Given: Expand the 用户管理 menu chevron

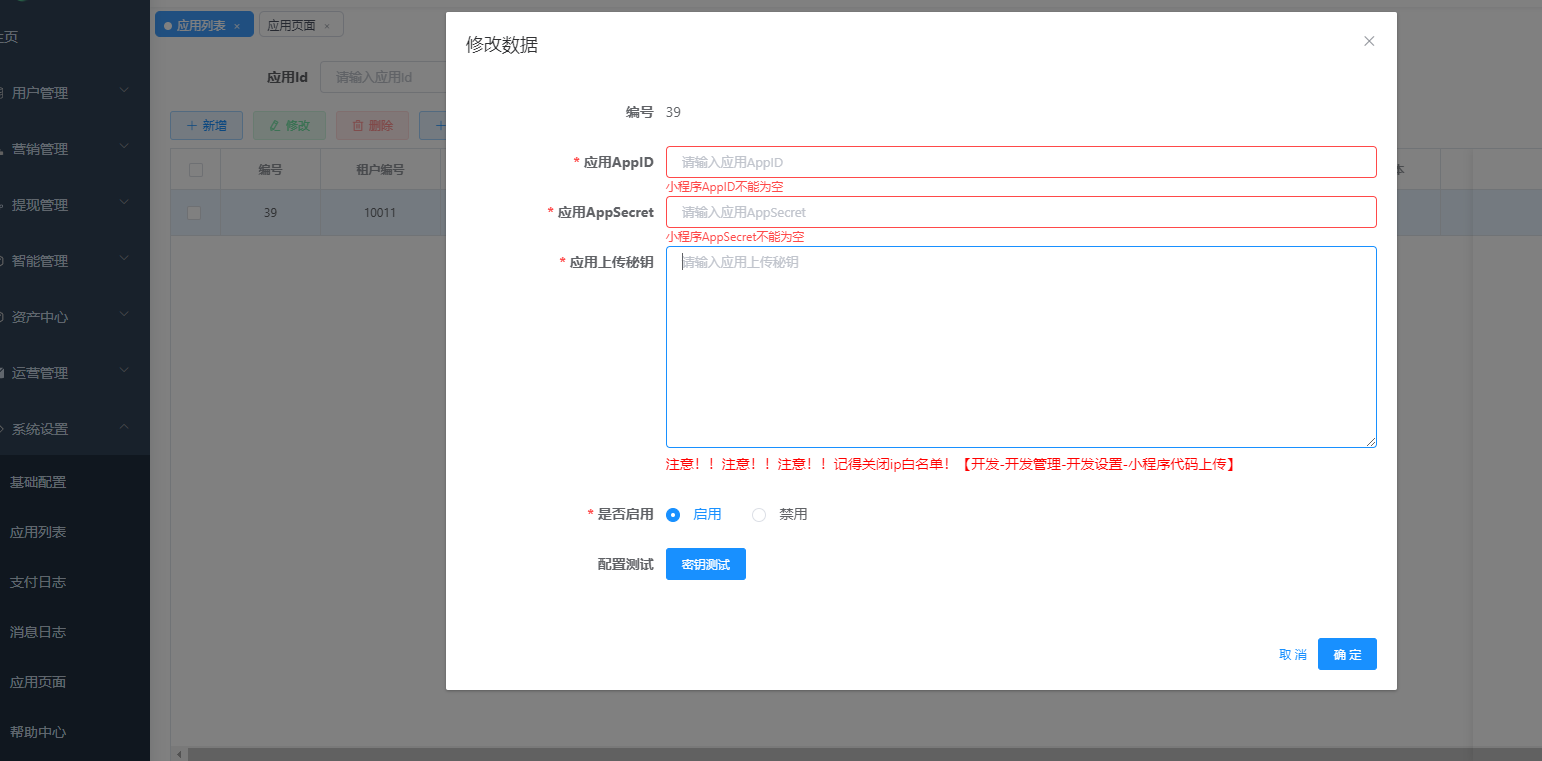Looking at the screenshot, I should tap(124, 91).
